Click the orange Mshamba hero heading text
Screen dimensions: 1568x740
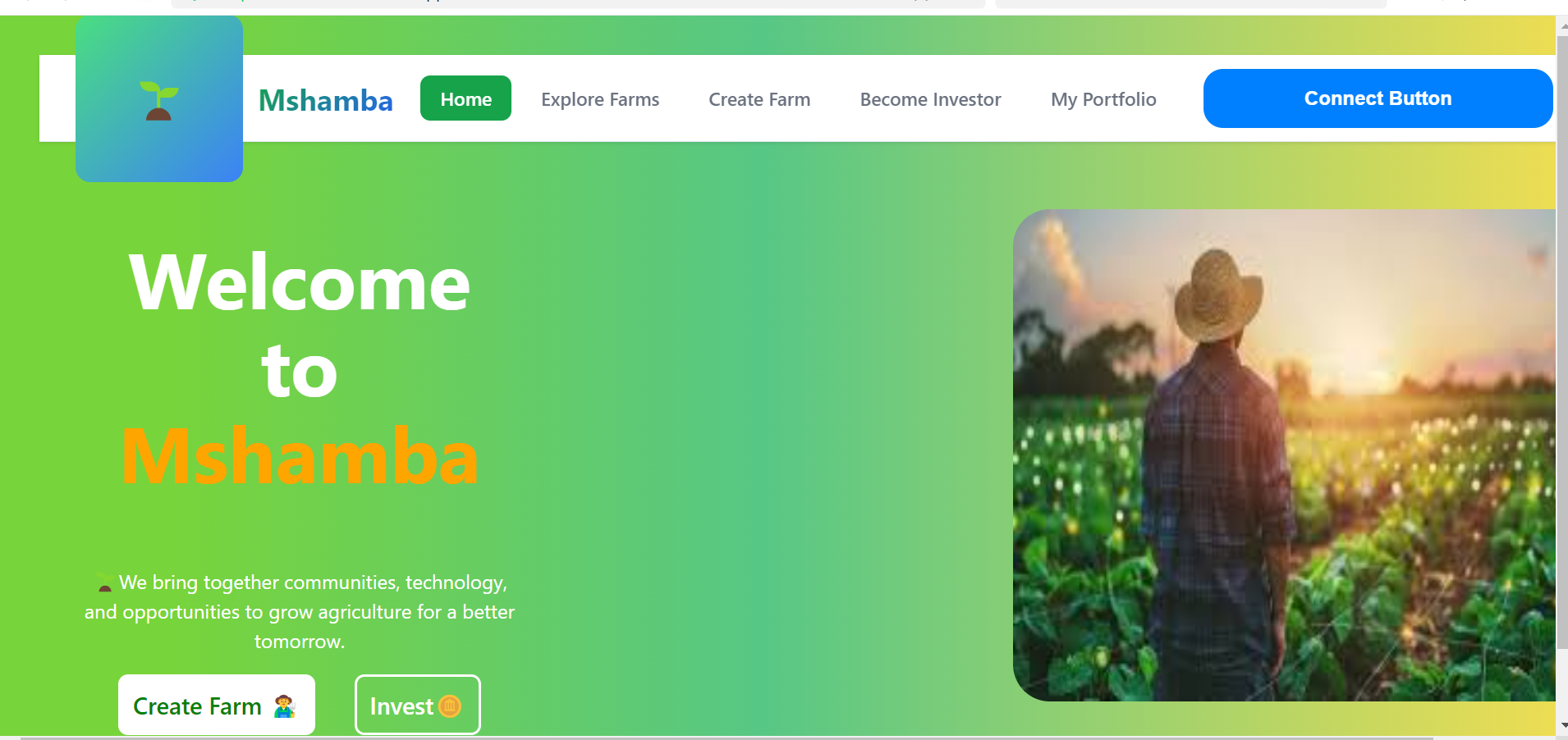(x=300, y=456)
